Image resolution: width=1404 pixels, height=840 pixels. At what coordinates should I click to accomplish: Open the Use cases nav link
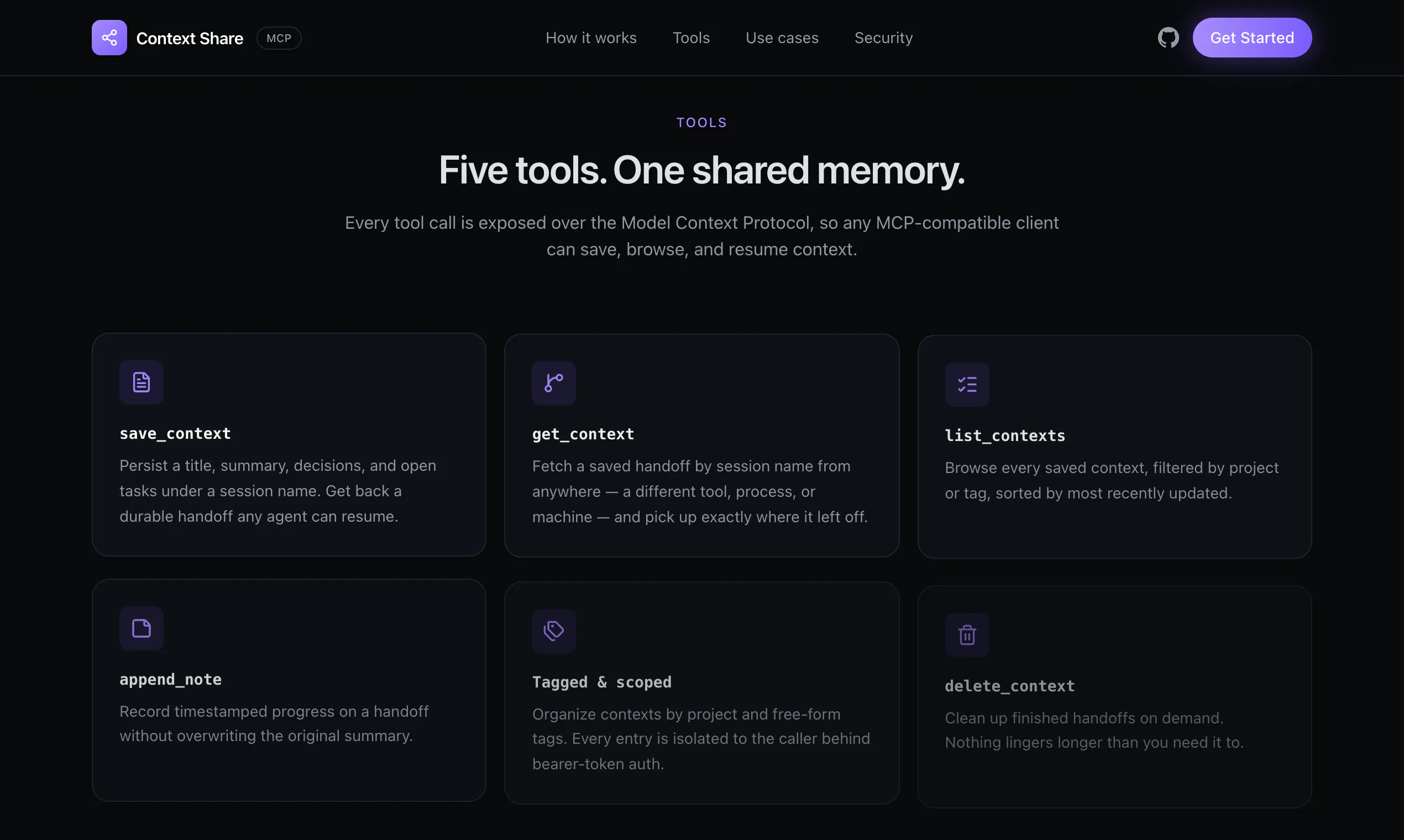click(782, 38)
